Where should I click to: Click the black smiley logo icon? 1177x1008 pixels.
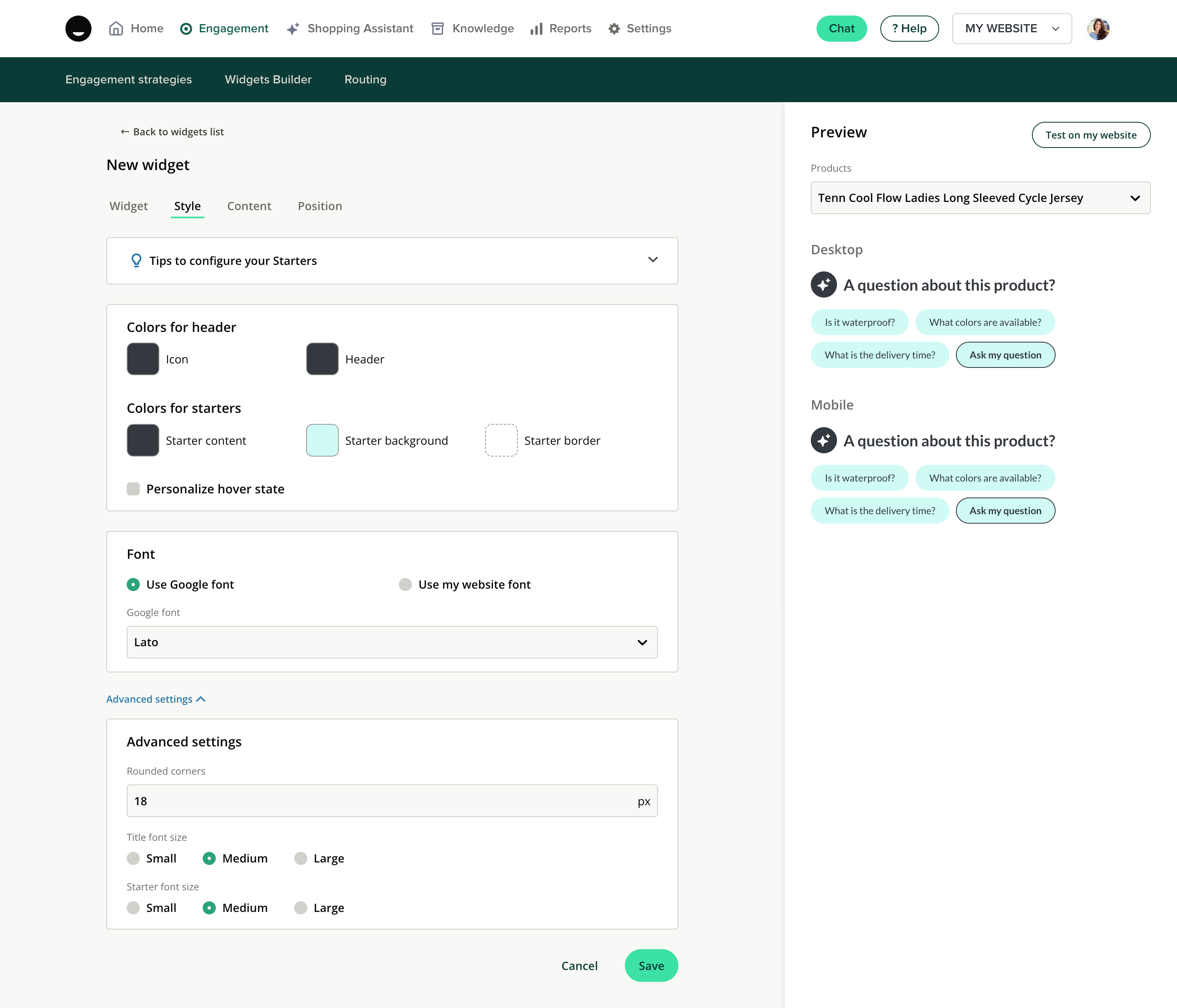point(78,29)
